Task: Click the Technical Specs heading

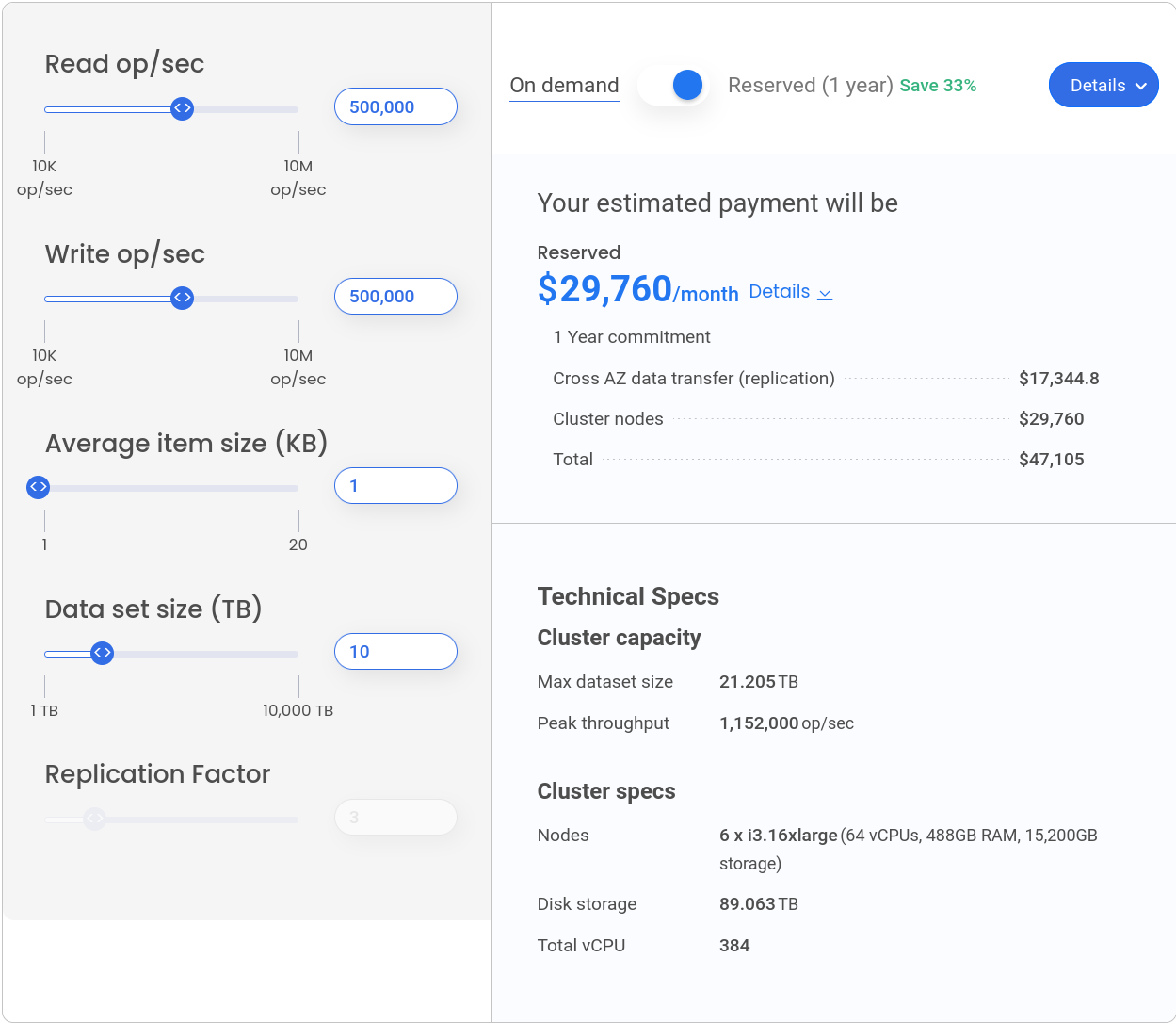Action: click(628, 596)
